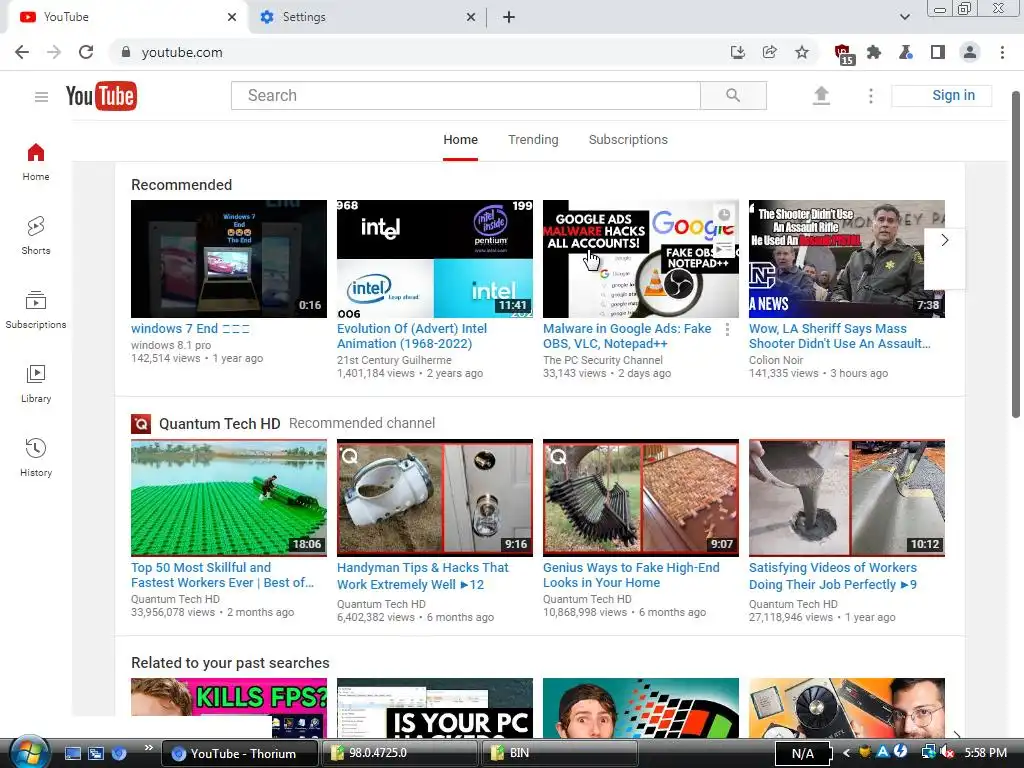Click the search magnifier button
This screenshot has width=1024, height=768.
[x=733, y=95]
